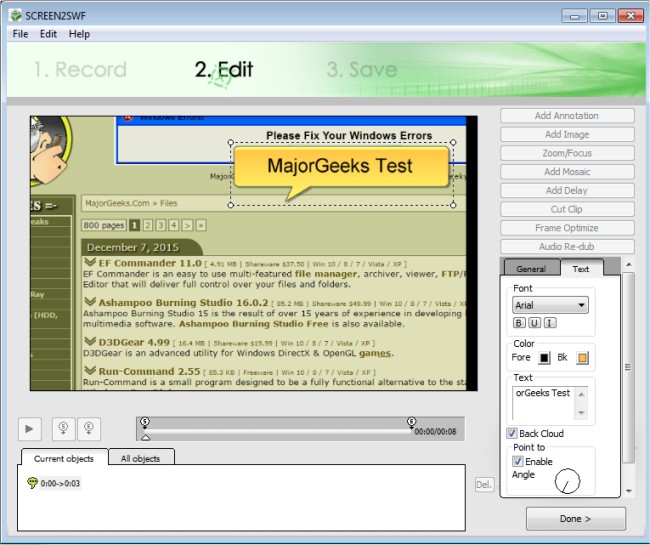Toggle Italic font style button
The width and height of the screenshot is (650, 545).
point(550,323)
